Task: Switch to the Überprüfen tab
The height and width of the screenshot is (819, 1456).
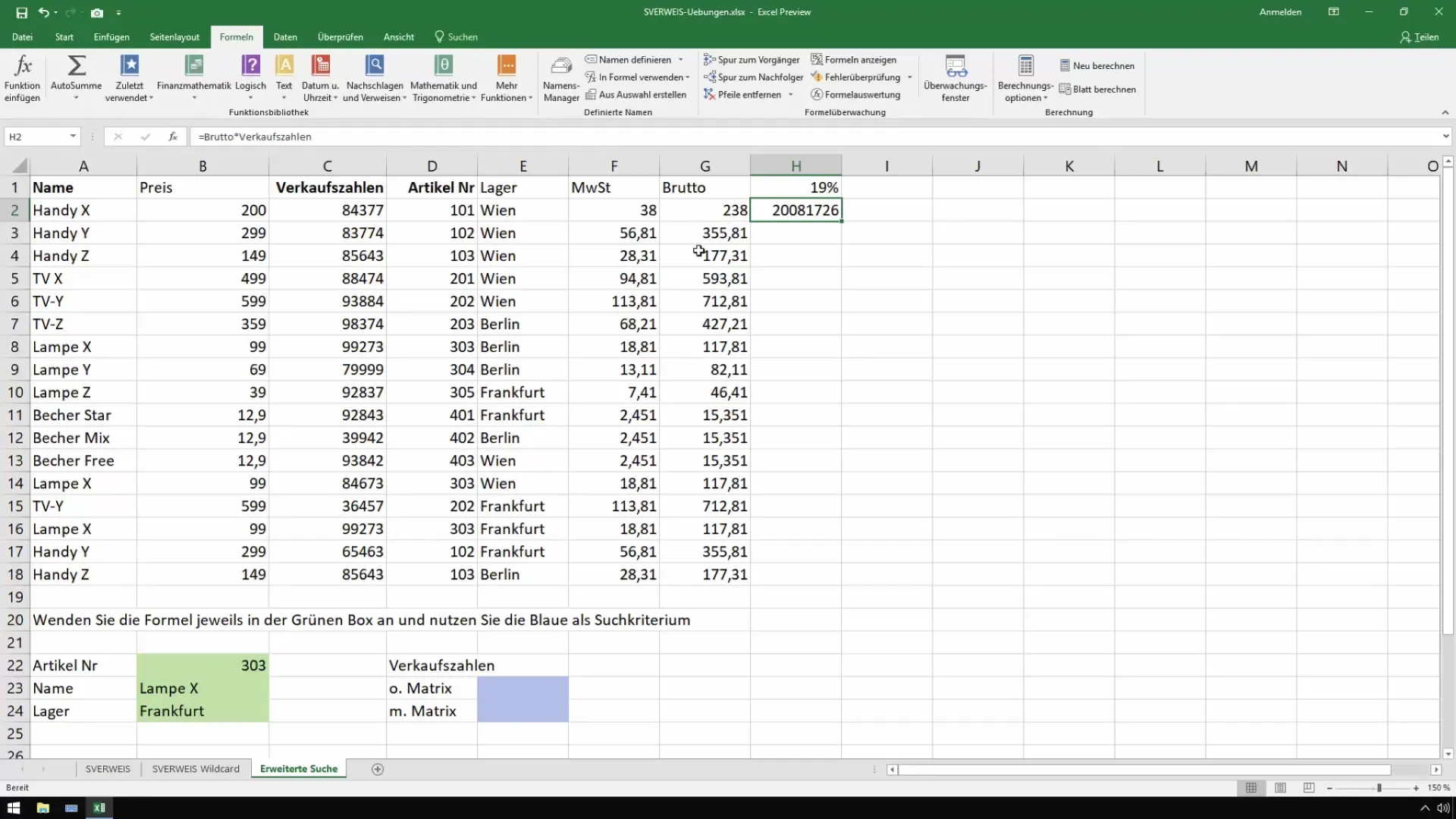Action: pos(340,37)
